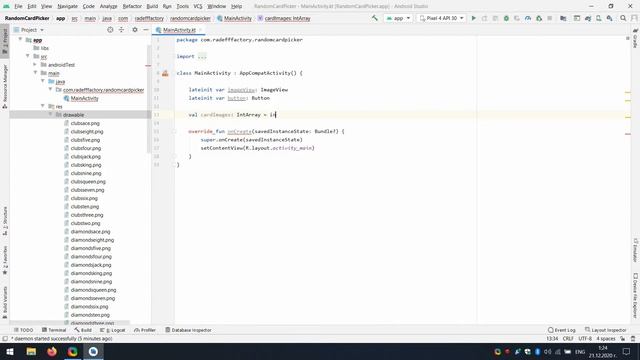
Task: Collapse the java folder node
Action: click(x=43, y=81)
